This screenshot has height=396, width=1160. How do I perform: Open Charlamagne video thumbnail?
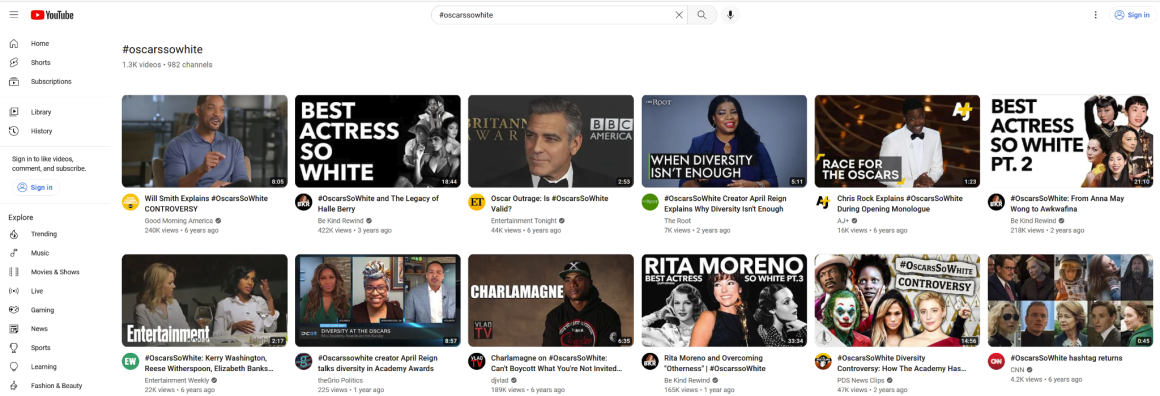pyautogui.click(x=550, y=301)
